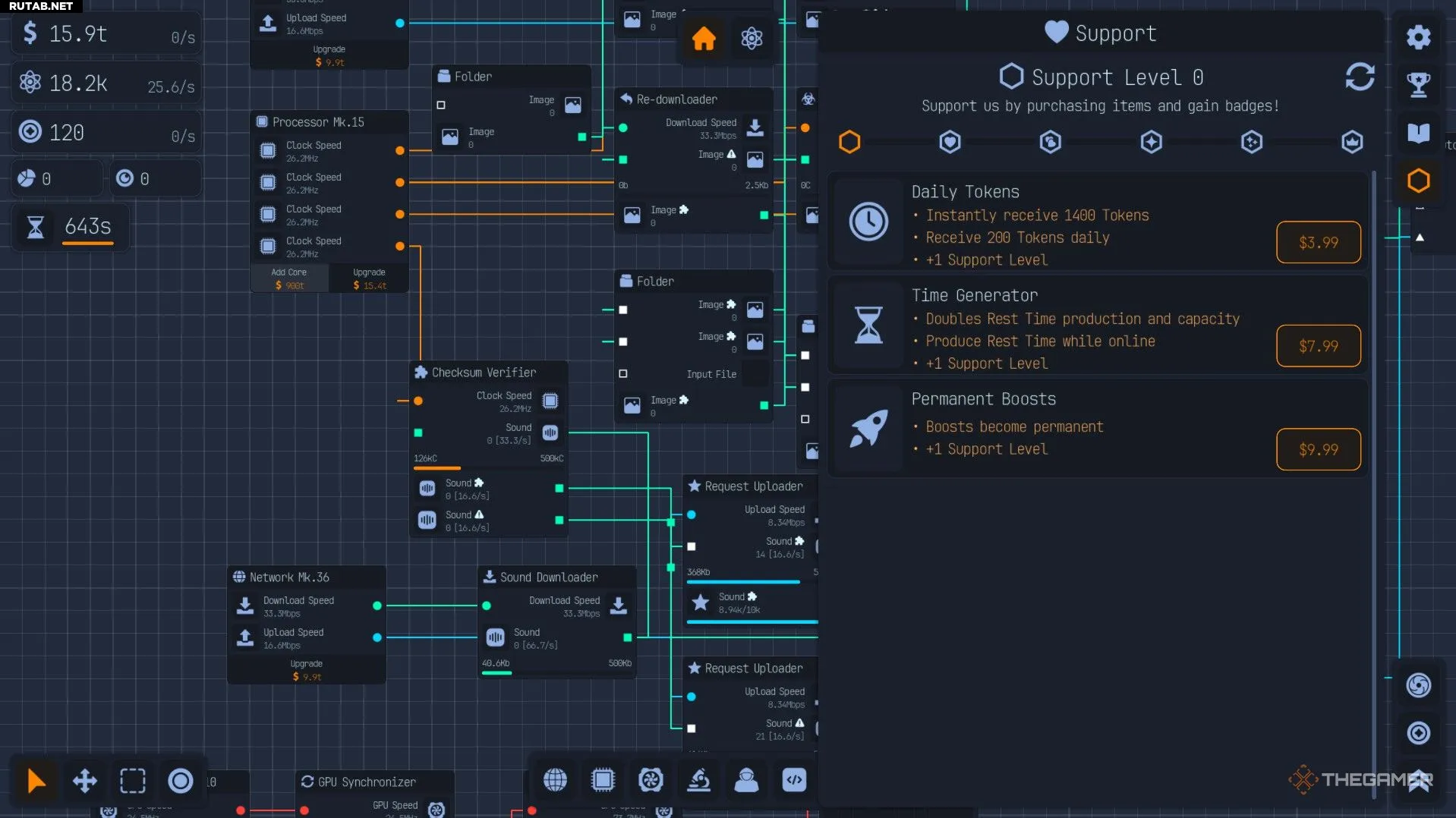Screen dimensions: 1456x818
Task: Open the atom research icon beside home
Action: (752, 38)
